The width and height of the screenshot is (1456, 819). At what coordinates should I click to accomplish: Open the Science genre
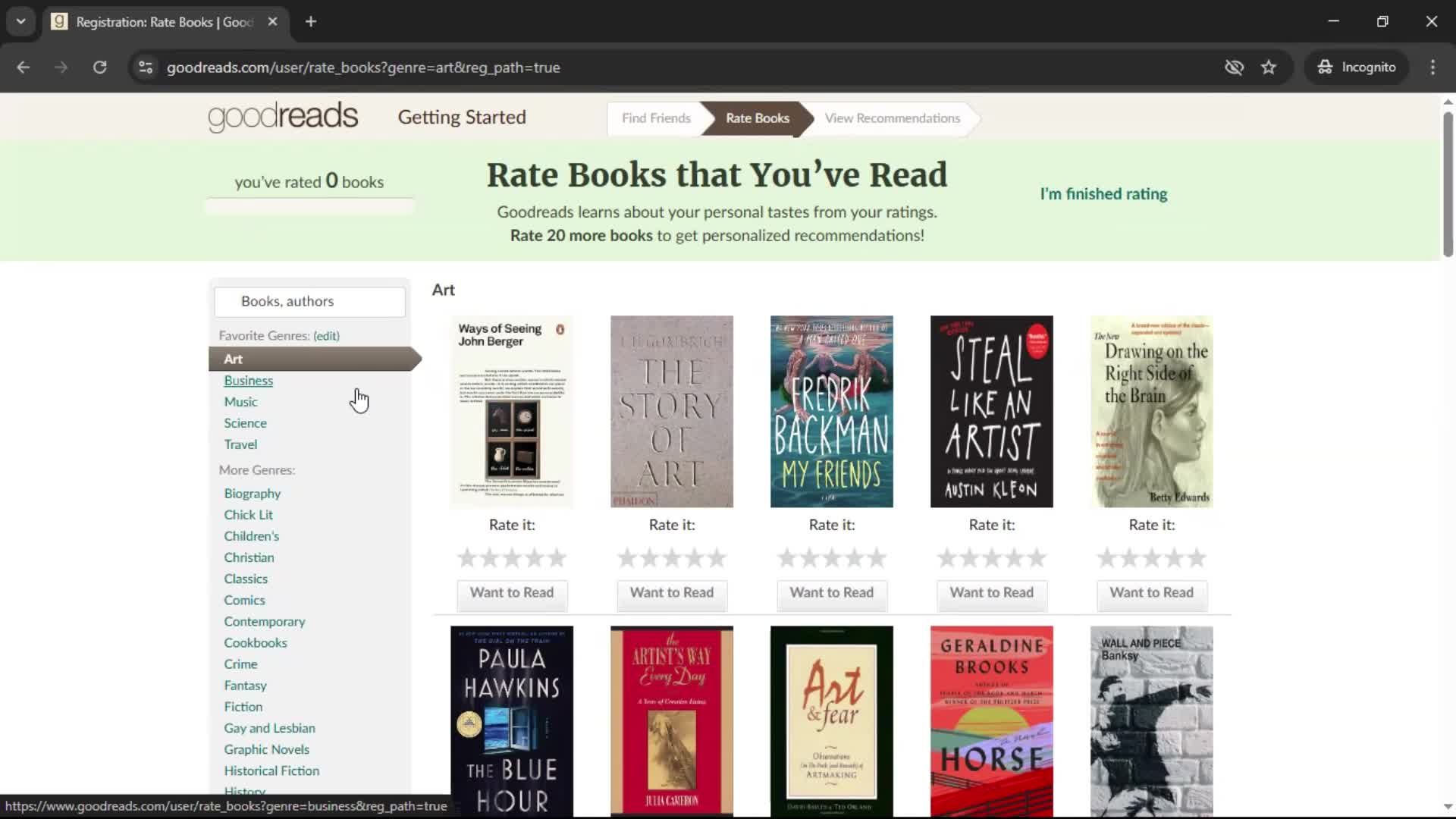point(245,423)
